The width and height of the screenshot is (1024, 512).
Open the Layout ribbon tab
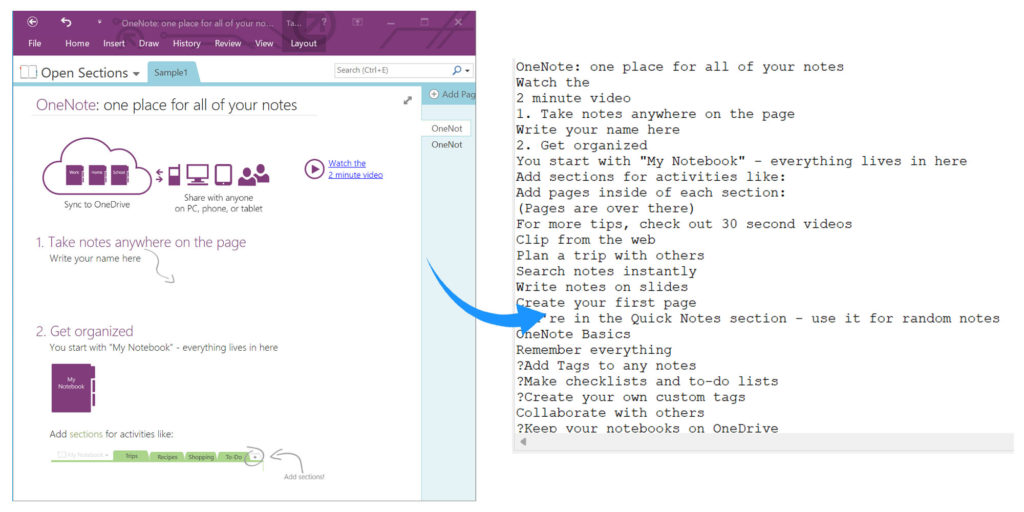click(x=304, y=44)
